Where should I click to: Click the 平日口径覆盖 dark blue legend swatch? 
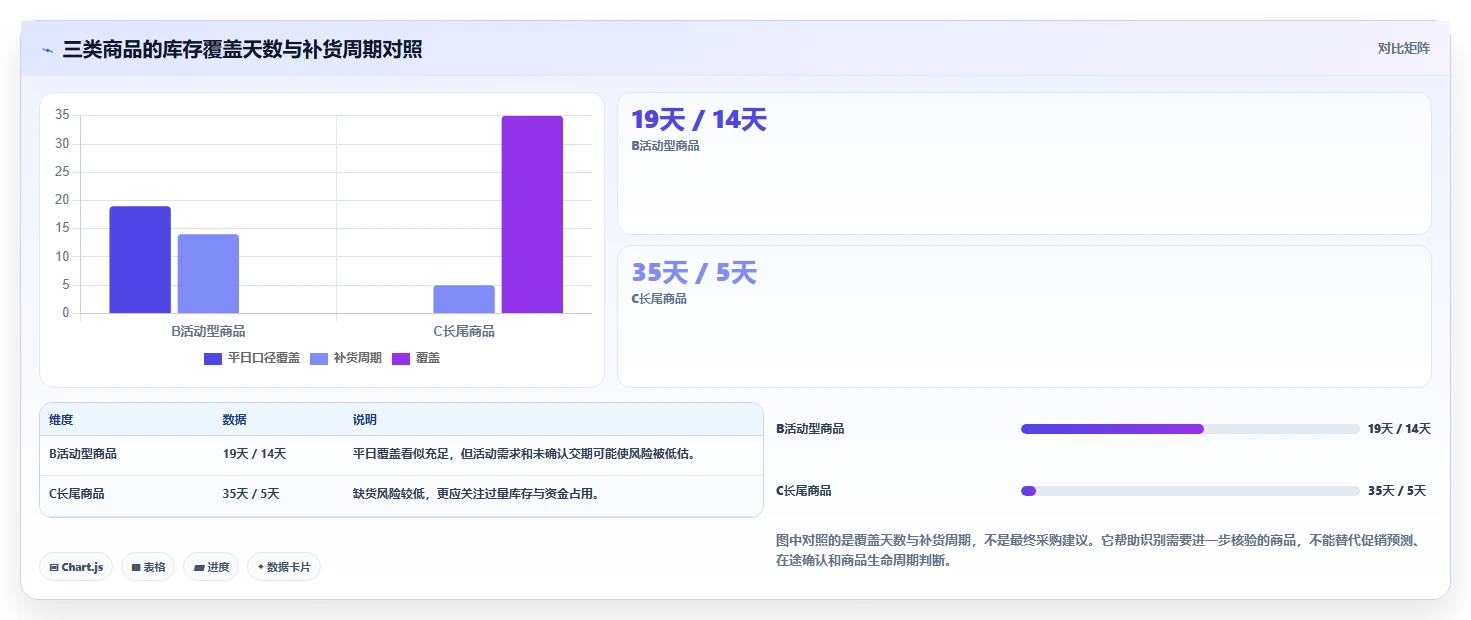[213, 358]
